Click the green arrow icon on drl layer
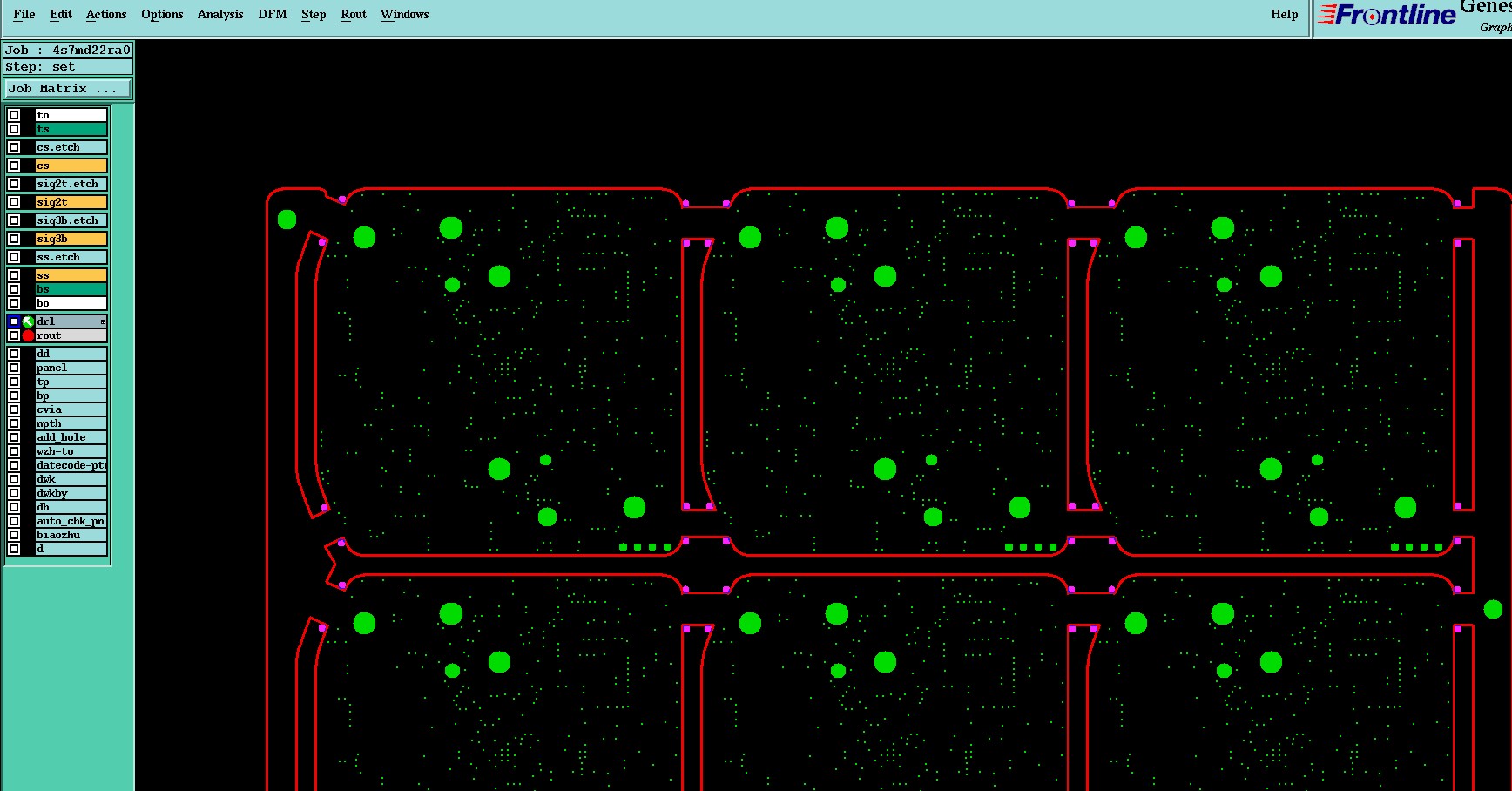 (x=28, y=321)
